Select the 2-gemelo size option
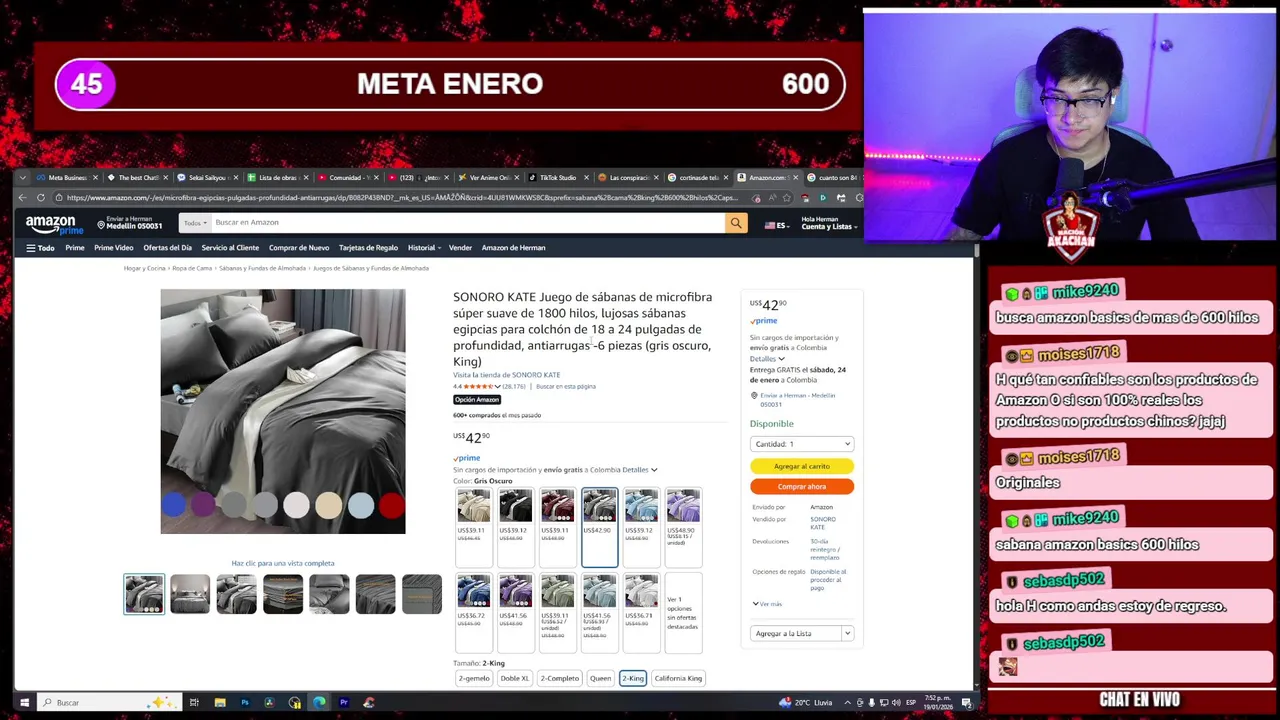The image size is (1280, 720). coord(474,678)
